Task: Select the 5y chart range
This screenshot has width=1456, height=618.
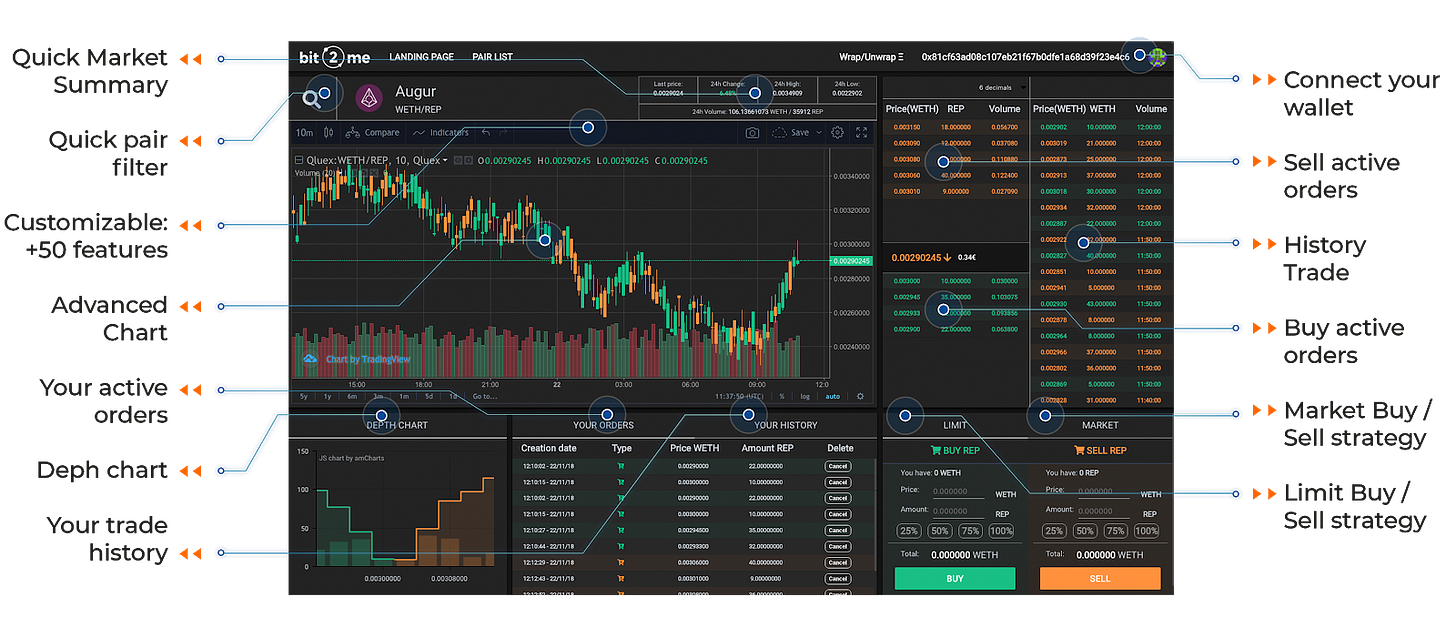Action: (303, 396)
